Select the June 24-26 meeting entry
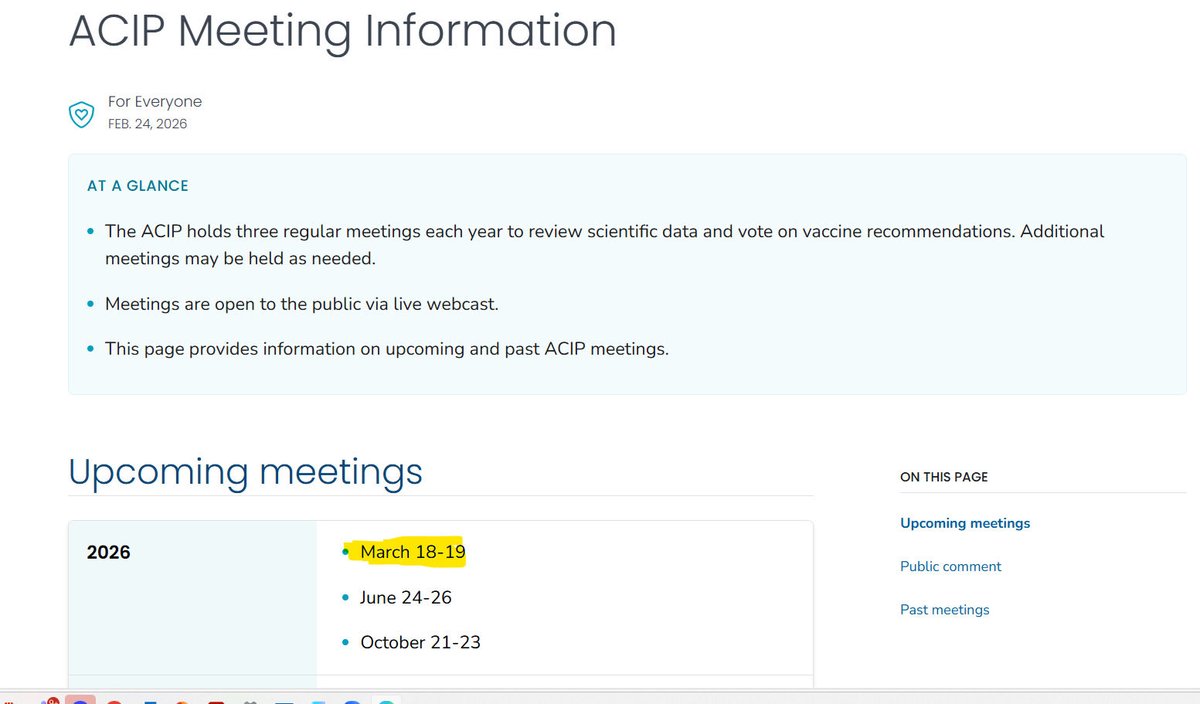Viewport: 1200px width, 704px height. (x=406, y=597)
